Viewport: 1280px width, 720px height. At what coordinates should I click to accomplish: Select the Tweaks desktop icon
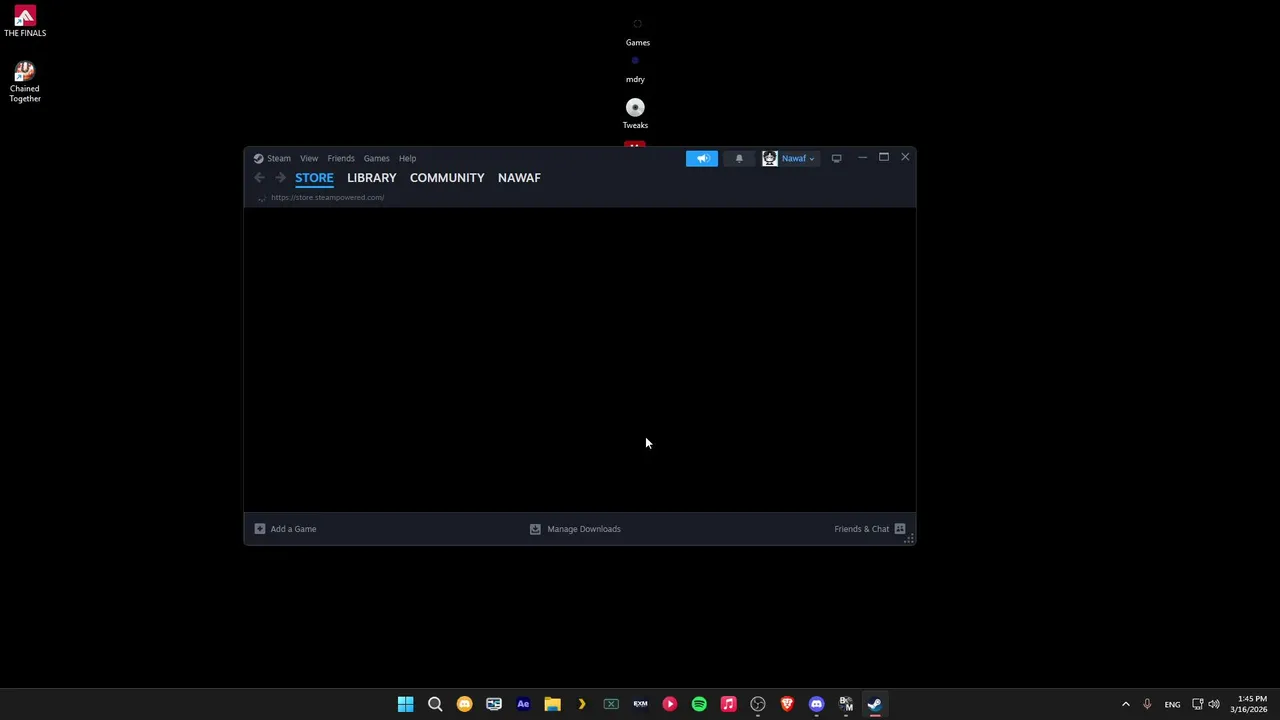point(635,113)
